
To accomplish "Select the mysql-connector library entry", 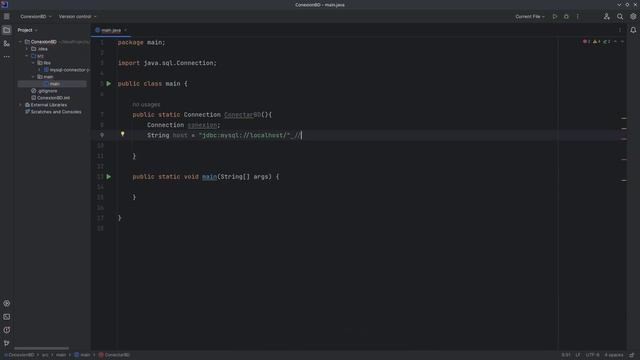I will 67,70.
